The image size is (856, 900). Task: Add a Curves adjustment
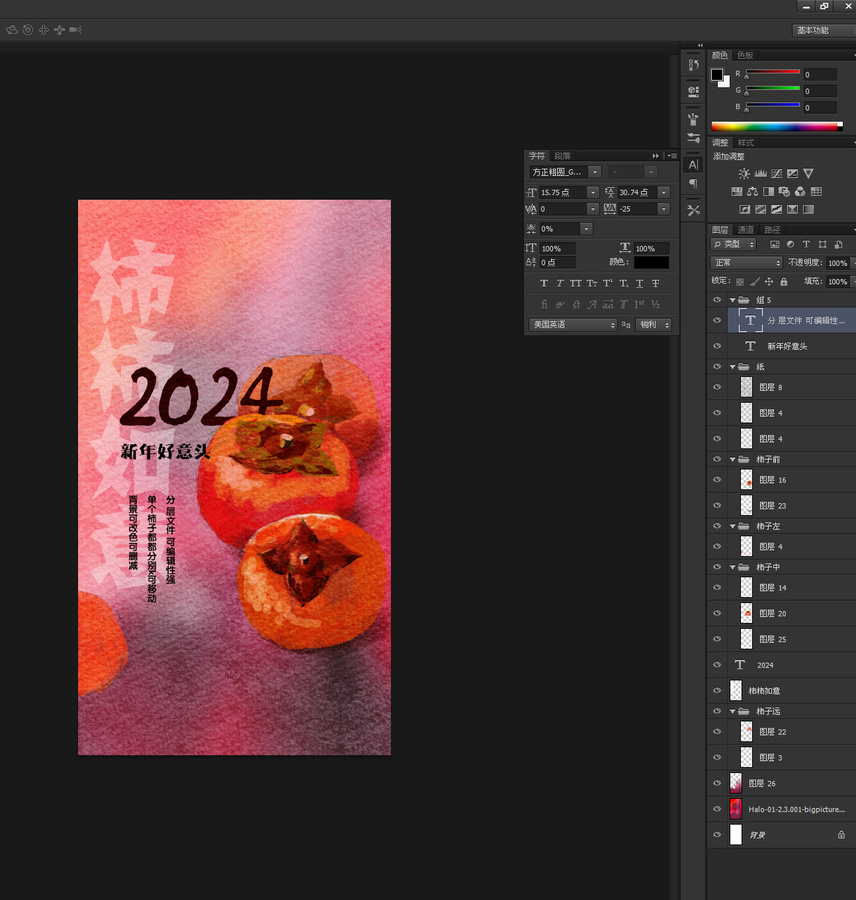pyautogui.click(x=777, y=173)
